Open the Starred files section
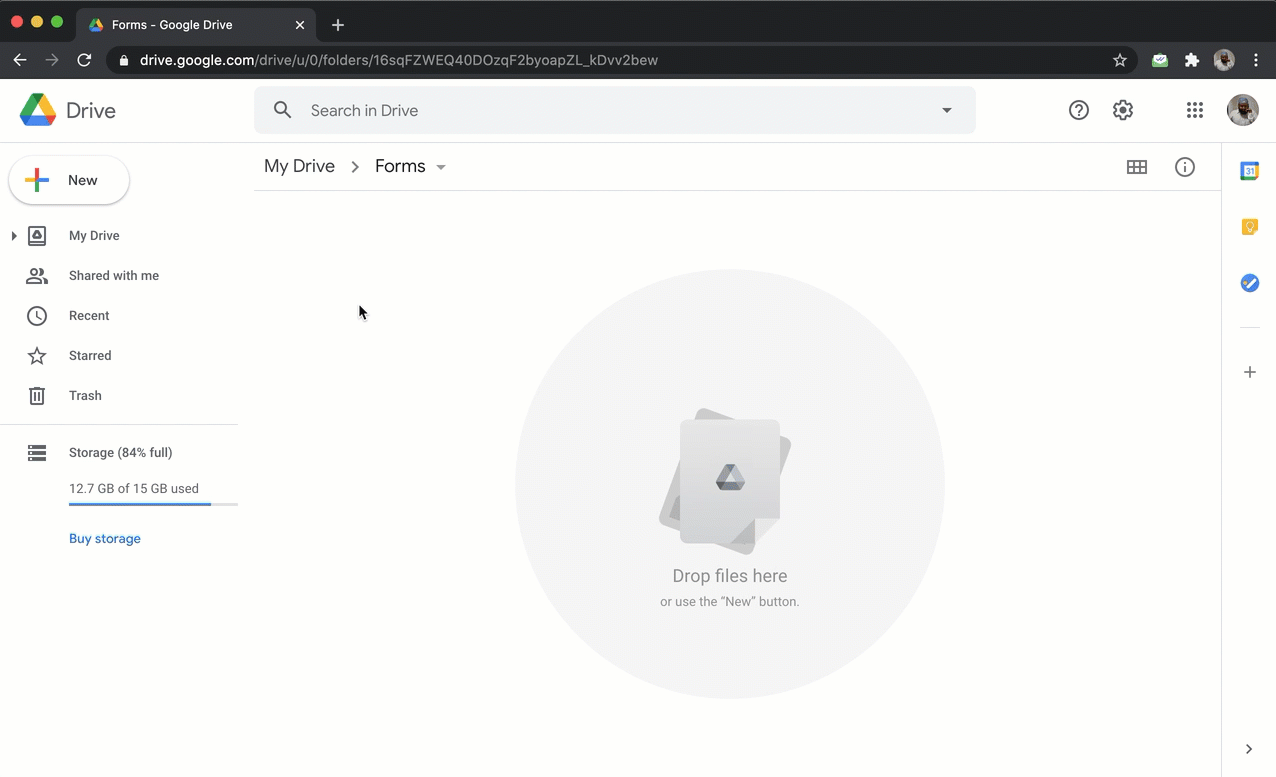Screen dimensions: 1276x777 click(x=90, y=356)
